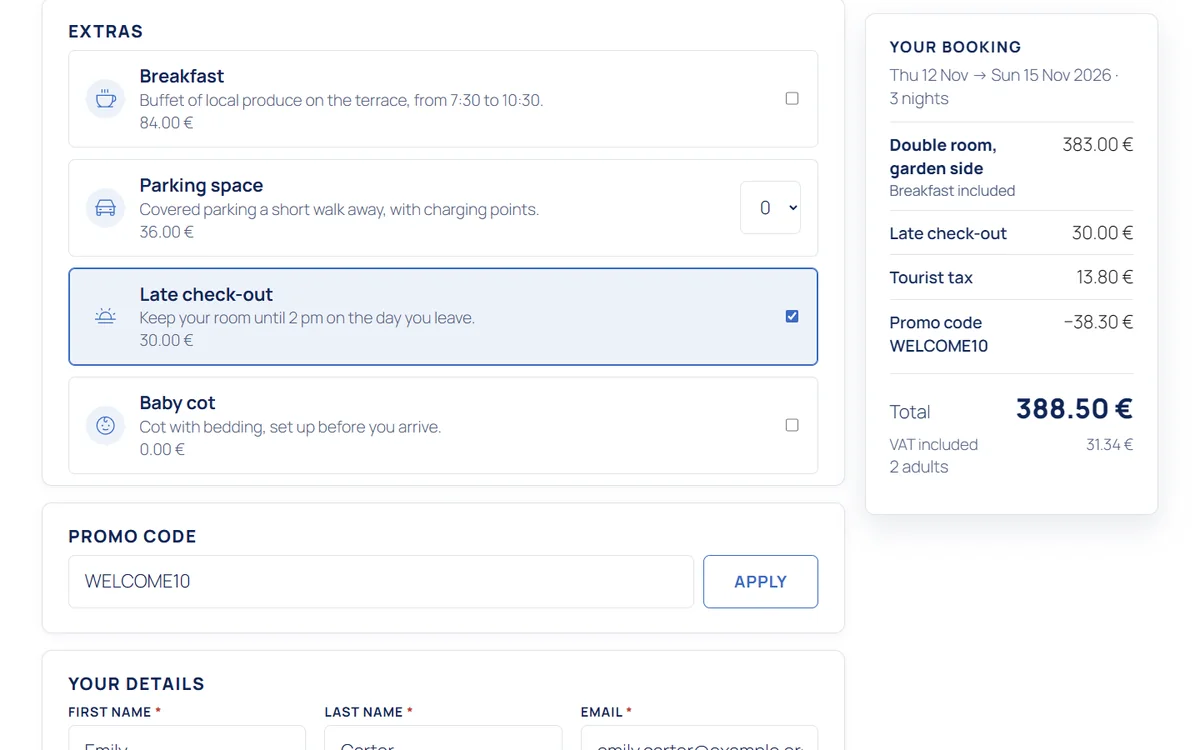The image size is (1200, 750).
Task: Select the First Name input field
Action: 187,738
